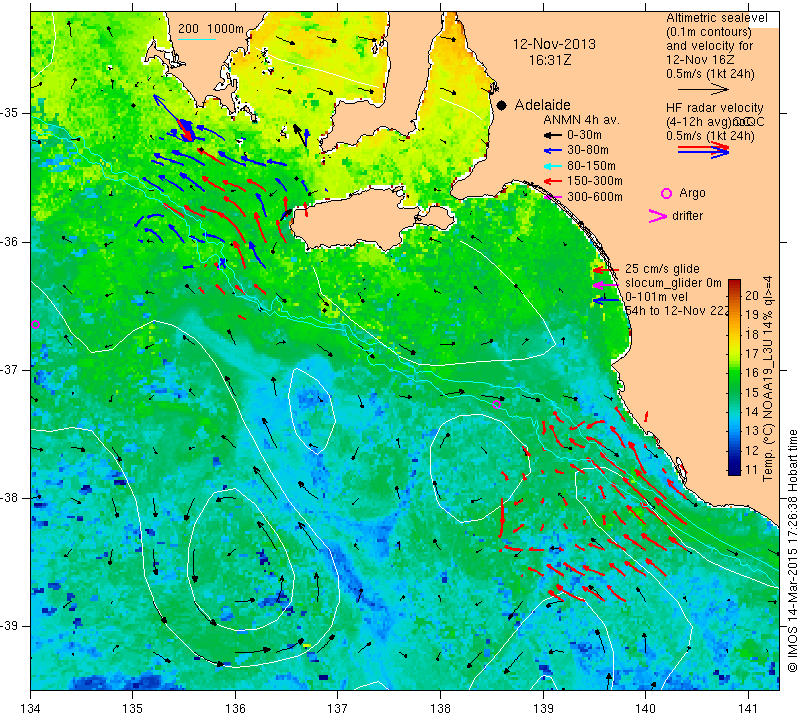Click the -39 latitude axis label
The height and width of the screenshot is (720, 800).
10,626
